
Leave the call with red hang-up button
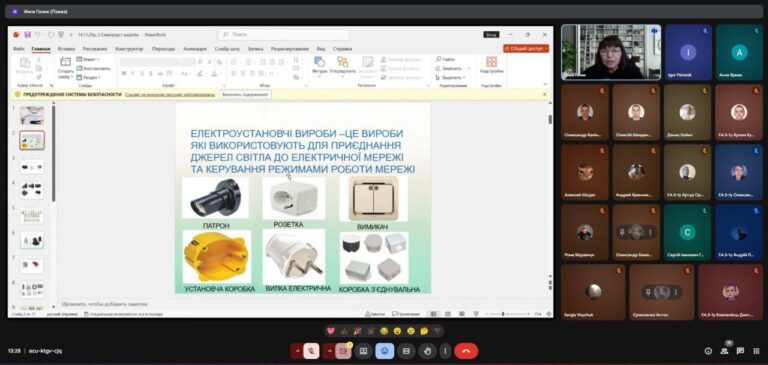point(466,351)
